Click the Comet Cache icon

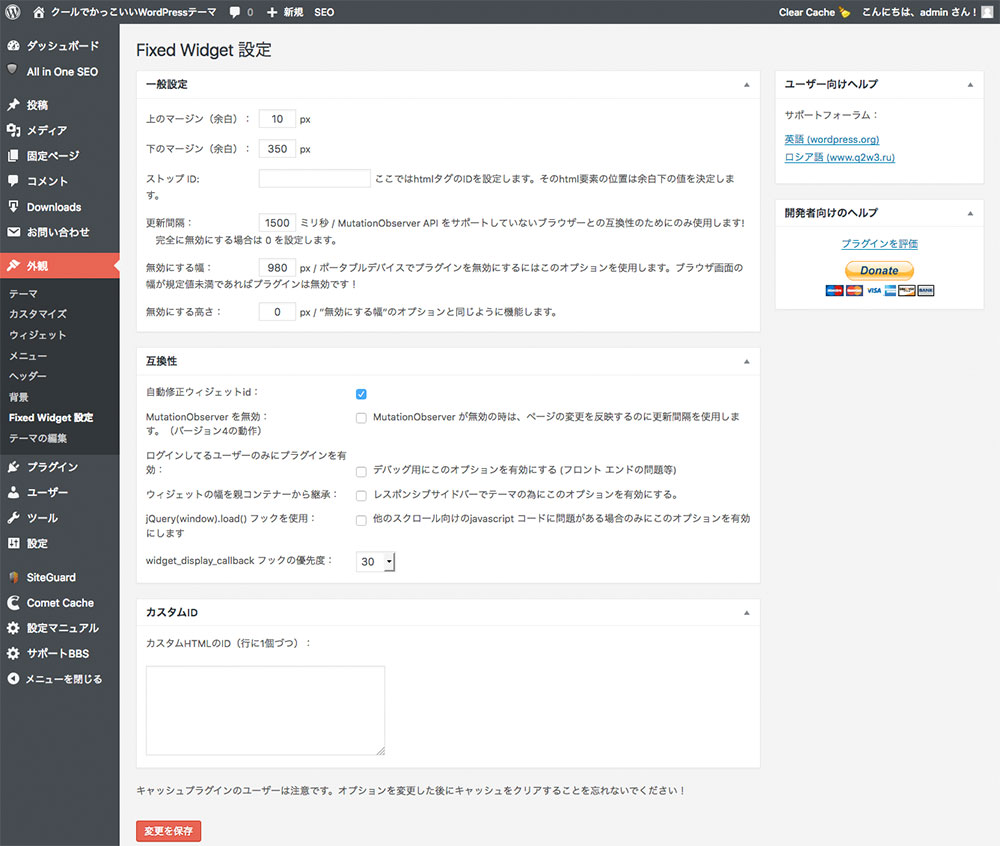(x=13, y=602)
